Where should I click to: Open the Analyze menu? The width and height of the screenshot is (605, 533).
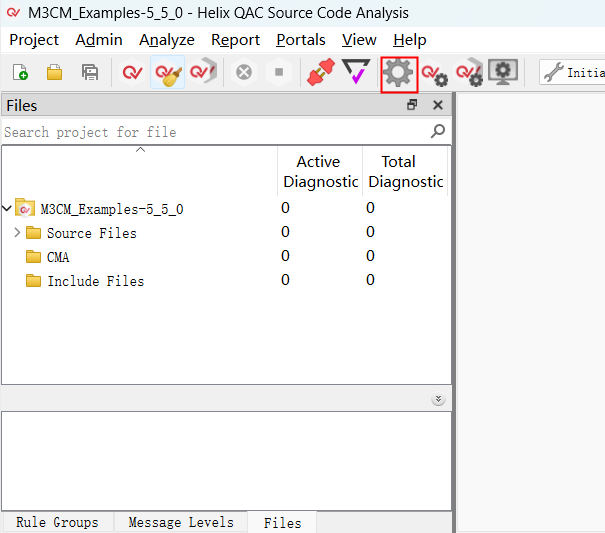click(166, 40)
